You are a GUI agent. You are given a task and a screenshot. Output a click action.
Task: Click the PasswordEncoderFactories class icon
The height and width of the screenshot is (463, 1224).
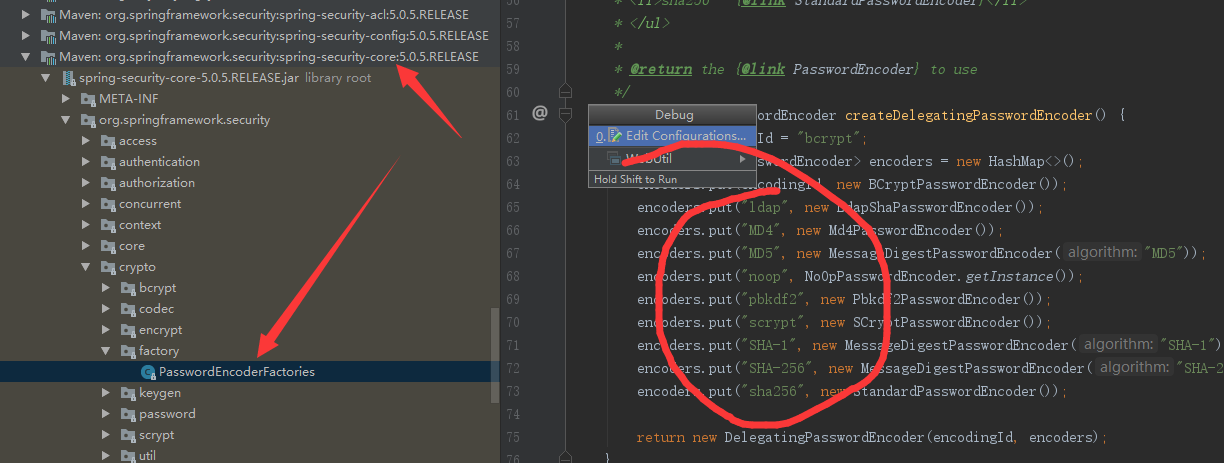(148, 372)
